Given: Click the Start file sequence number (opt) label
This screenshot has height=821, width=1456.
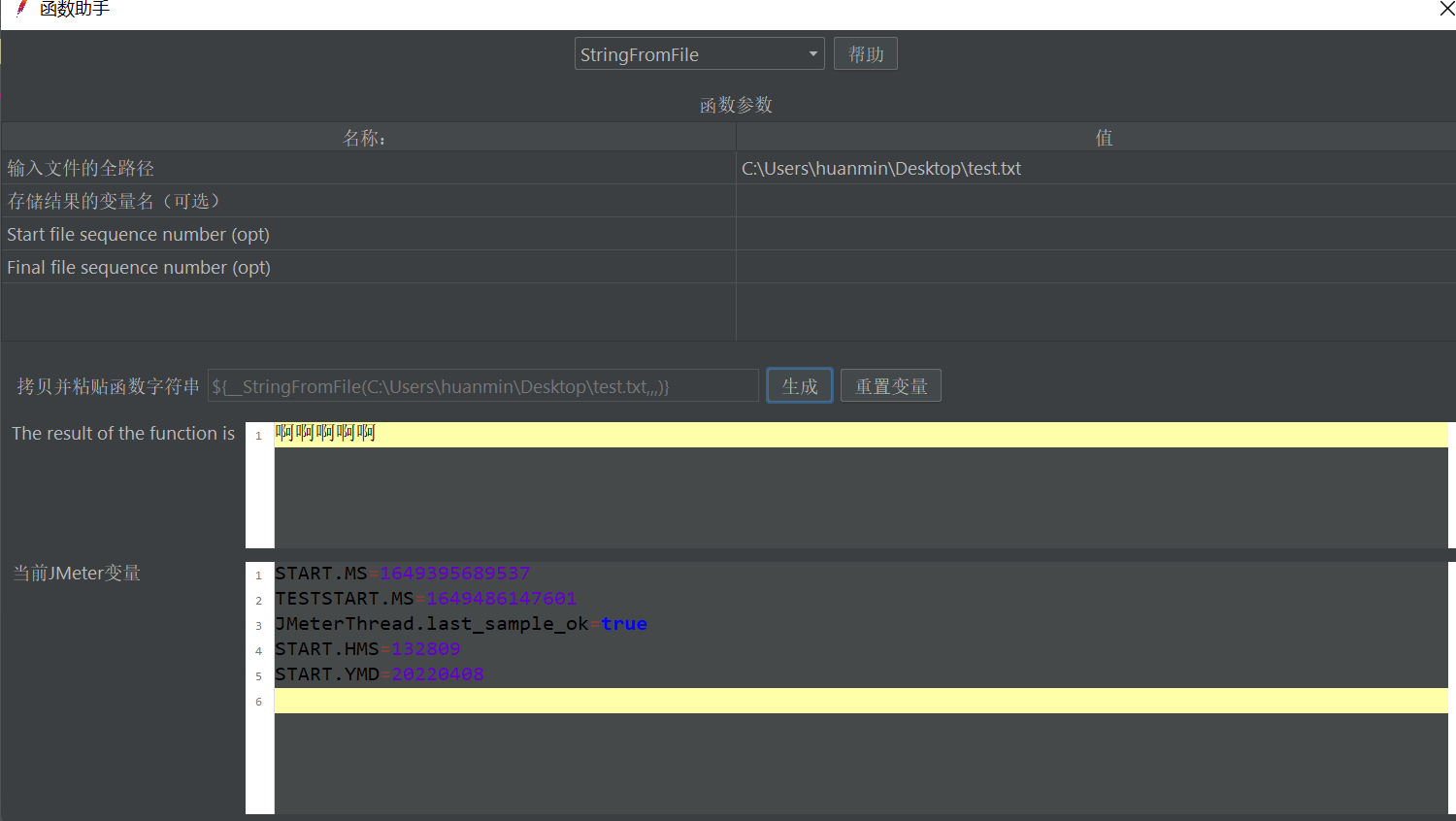Looking at the screenshot, I should [x=138, y=235].
